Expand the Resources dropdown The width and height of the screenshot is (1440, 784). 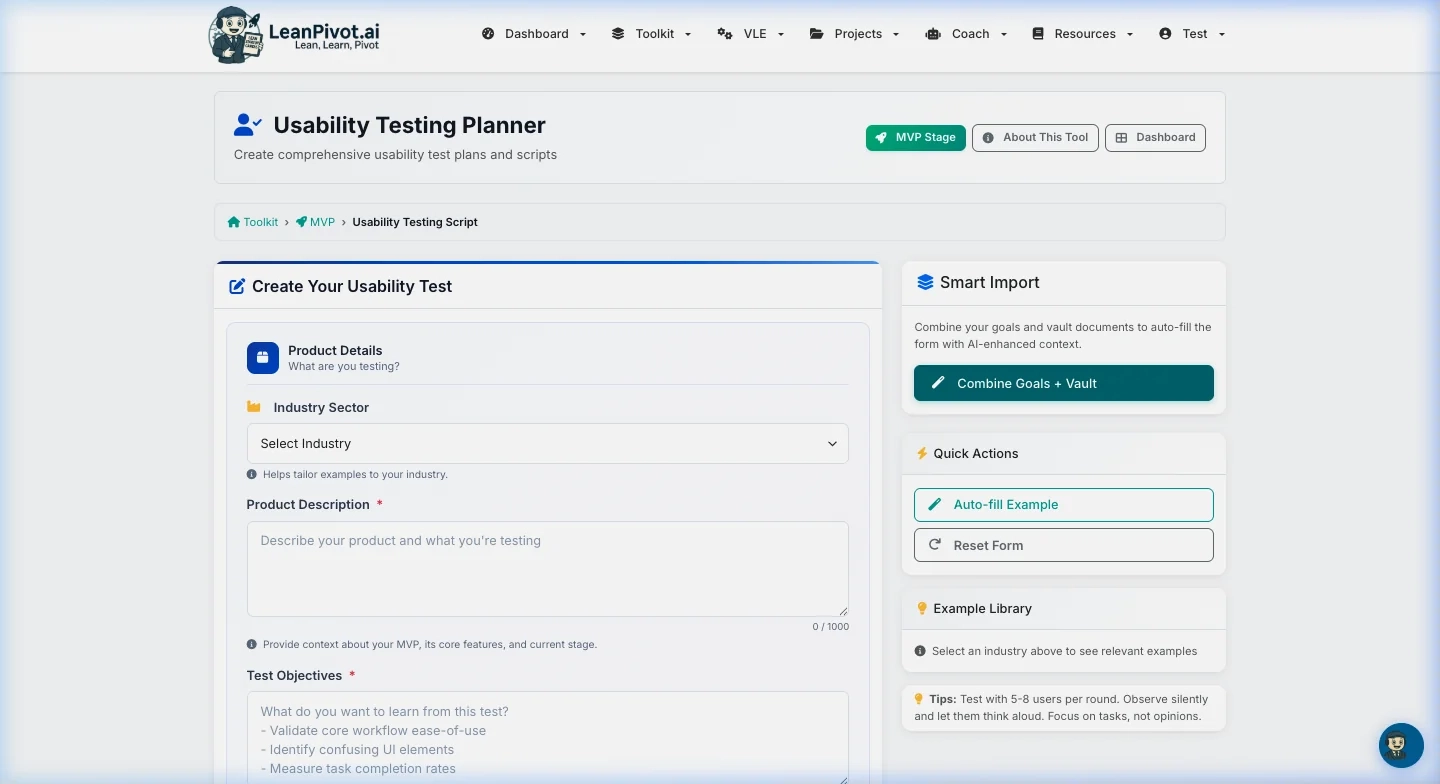click(x=1083, y=33)
